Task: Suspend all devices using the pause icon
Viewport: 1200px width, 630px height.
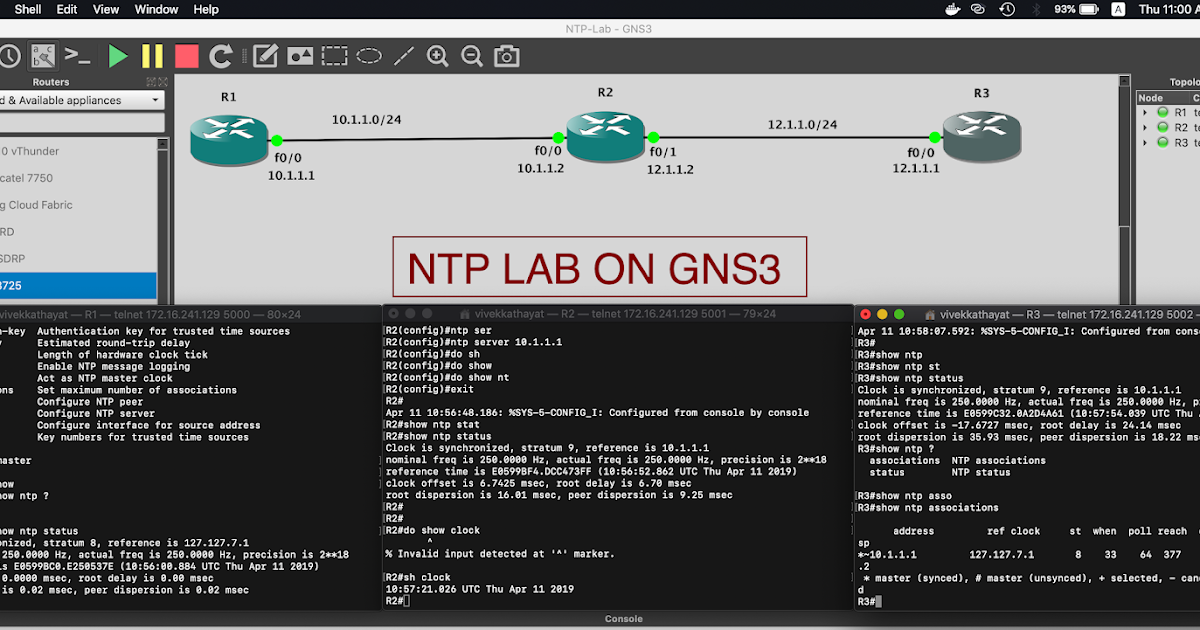Action: [150, 56]
